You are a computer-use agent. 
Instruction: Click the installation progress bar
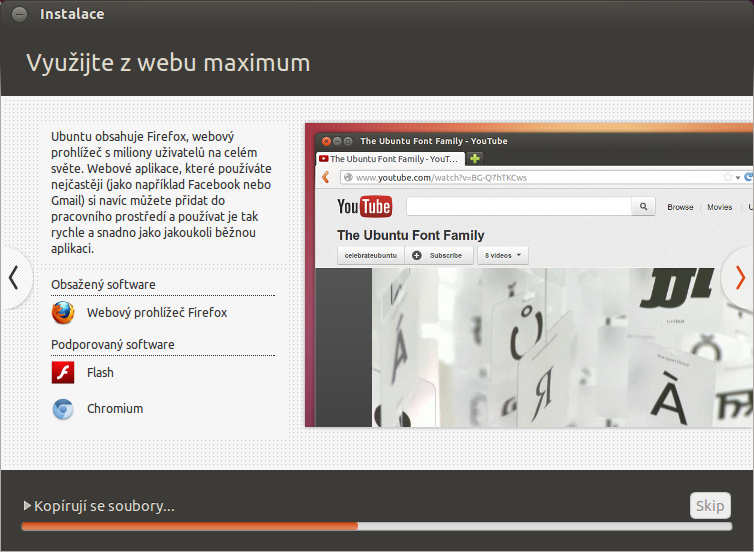(377, 527)
